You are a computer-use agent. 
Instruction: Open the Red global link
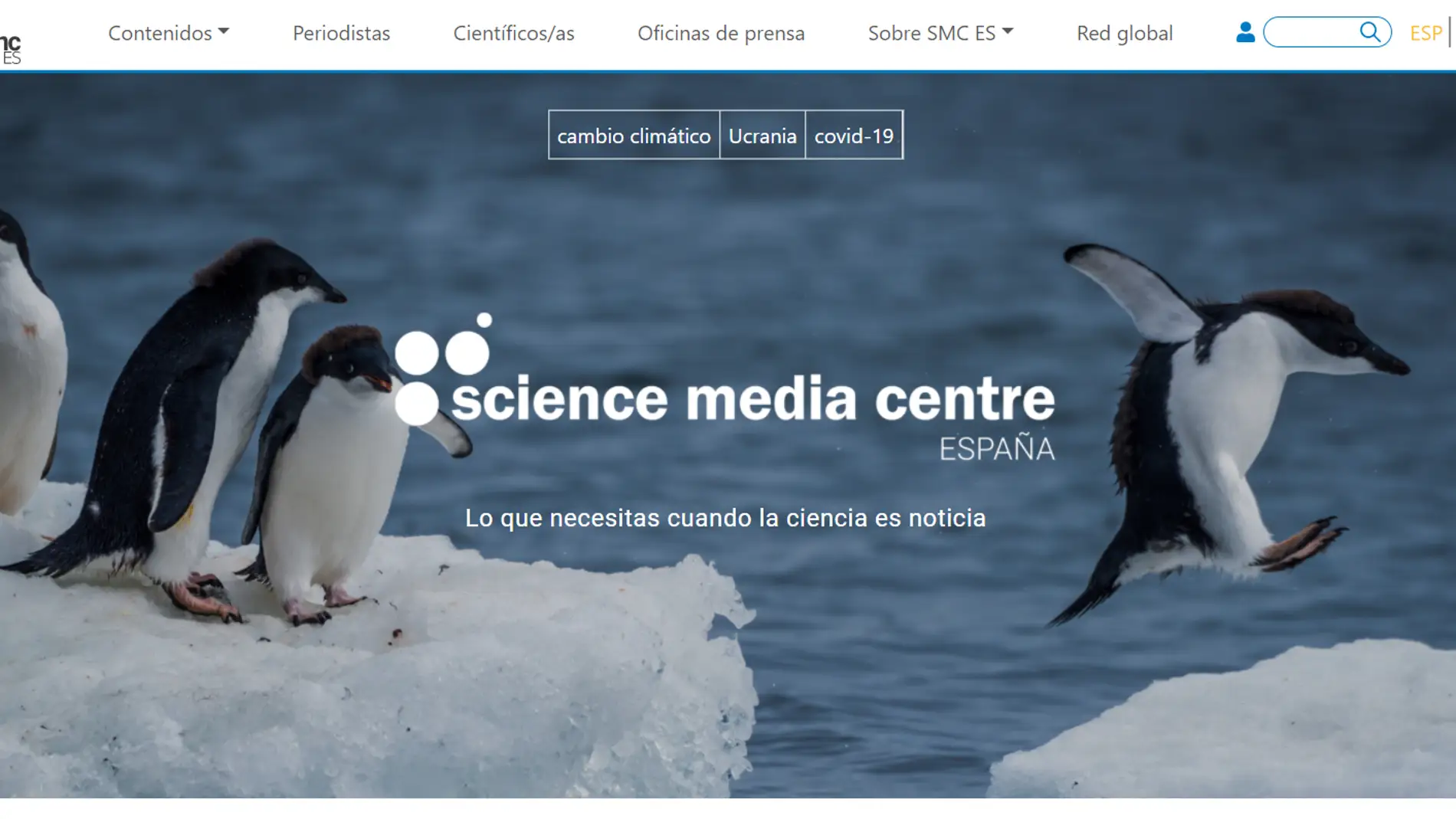click(1124, 33)
